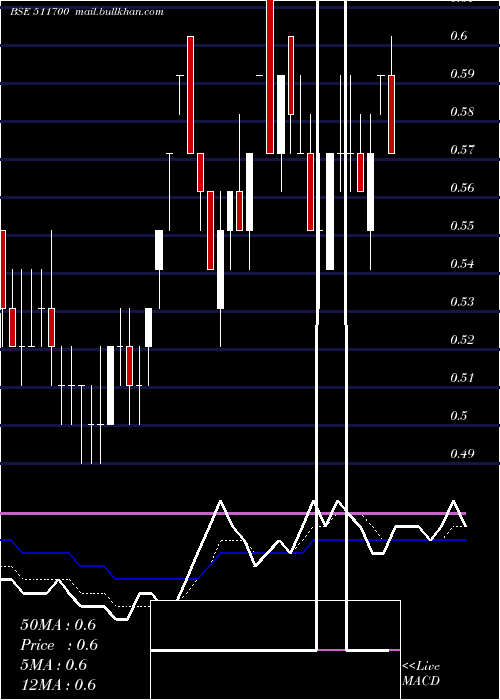Select the 0.58 price axis label
500x700 pixels.
coord(462,111)
